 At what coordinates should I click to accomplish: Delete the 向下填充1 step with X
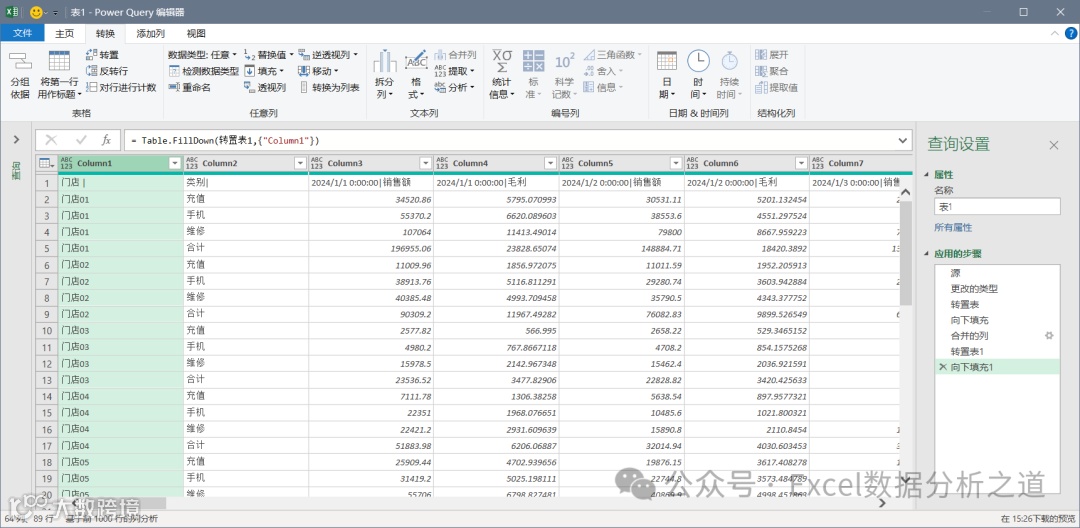(x=942, y=367)
